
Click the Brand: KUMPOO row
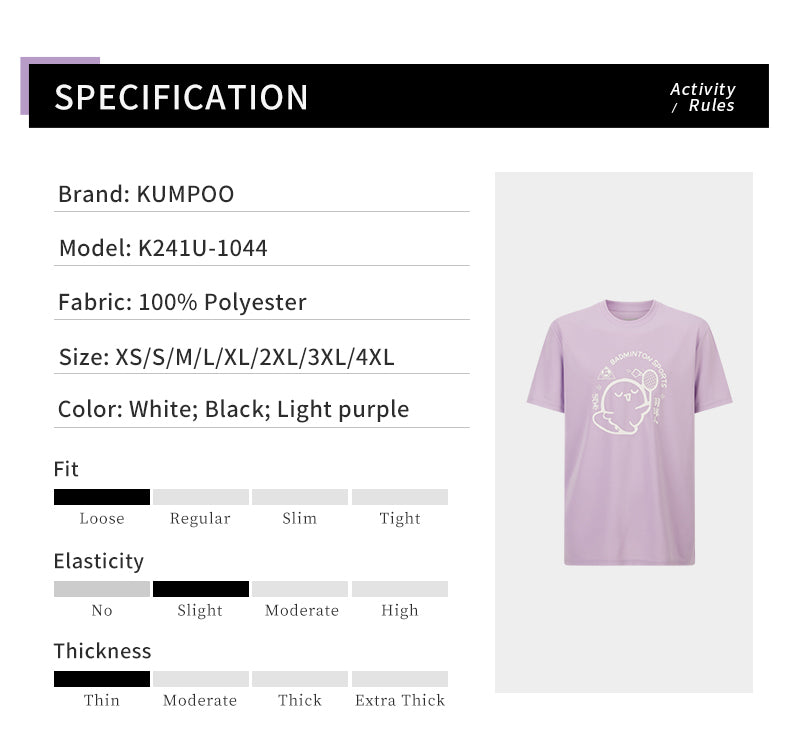coord(146,194)
